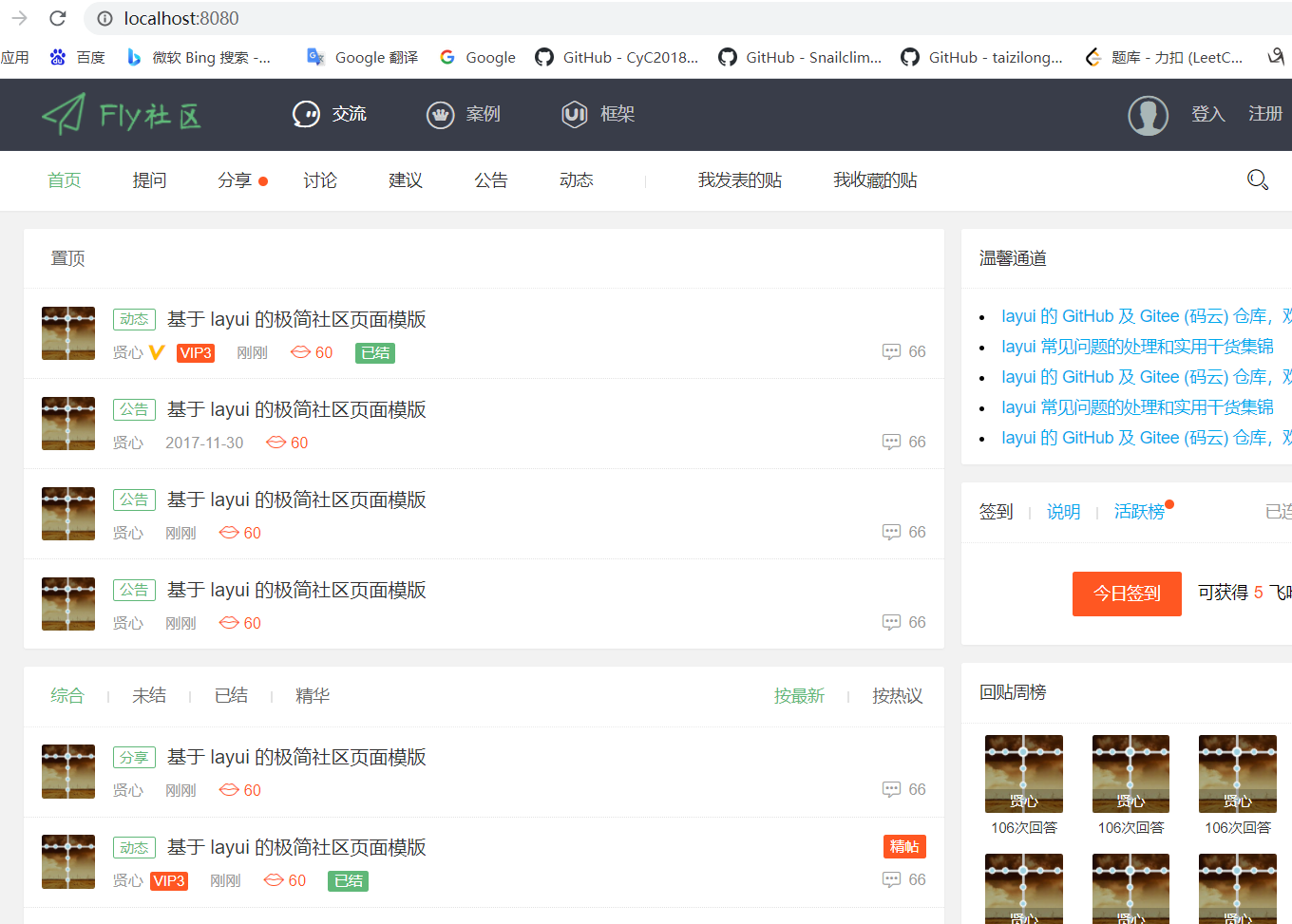
Task: Open the 说明 link in the sign-in panel
Action: pos(1063,512)
